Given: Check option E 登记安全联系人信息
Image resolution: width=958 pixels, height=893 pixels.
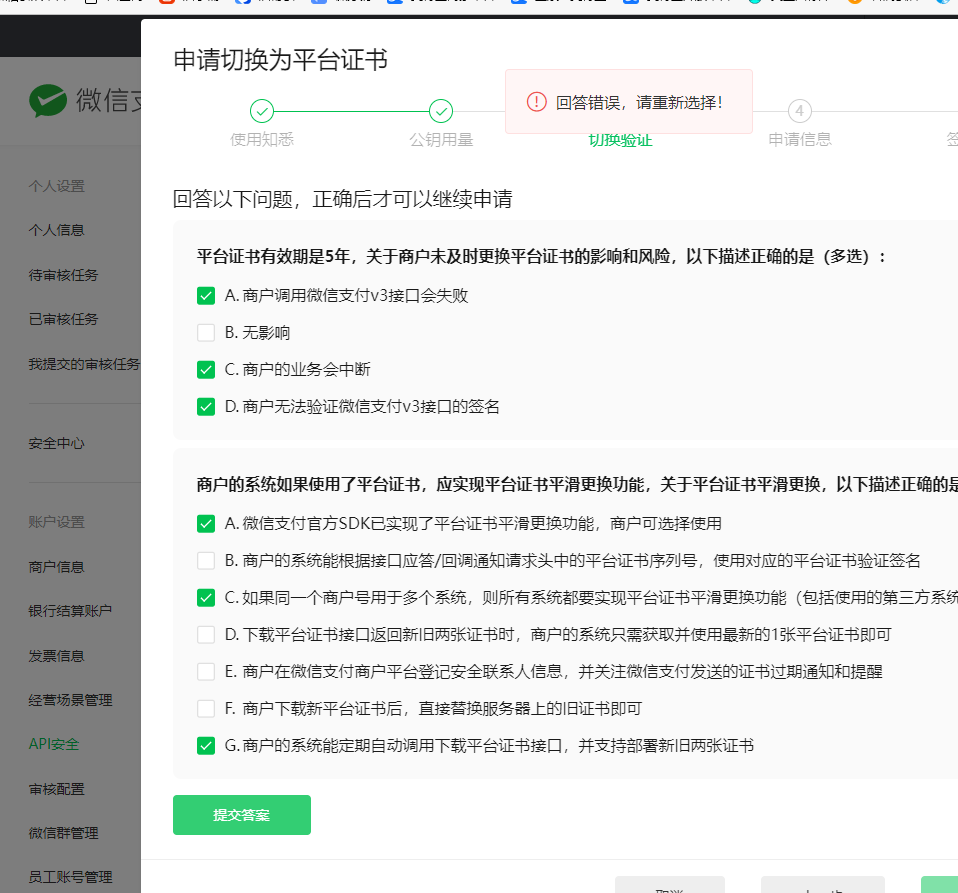Looking at the screenshot, I should 206,672.
